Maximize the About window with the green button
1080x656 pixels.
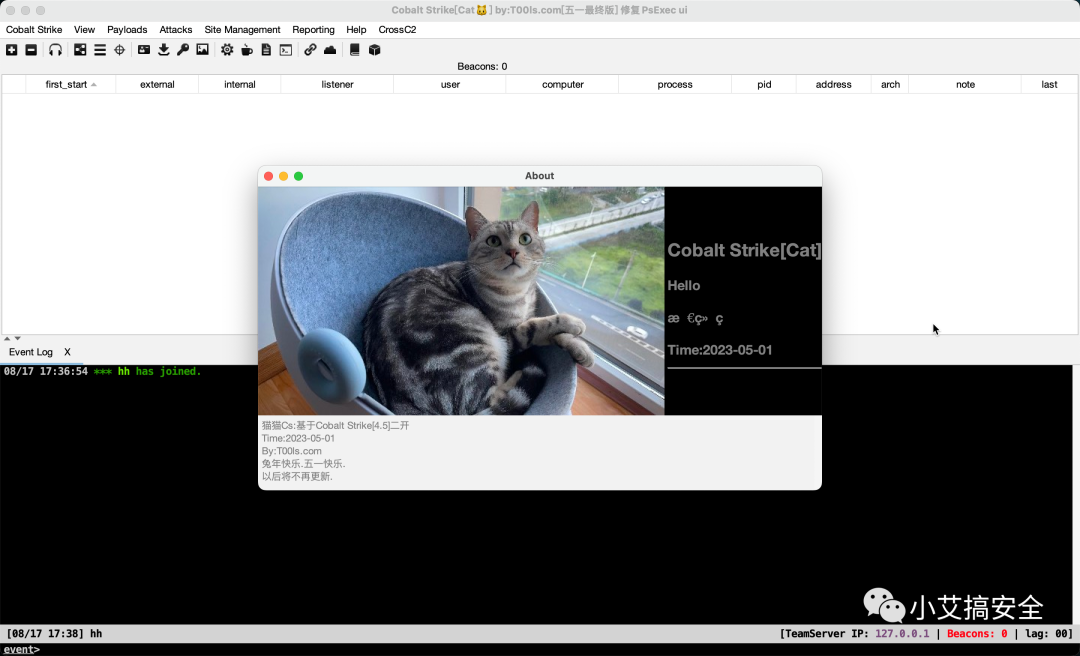pyautogui.click(x=298, y=176)
